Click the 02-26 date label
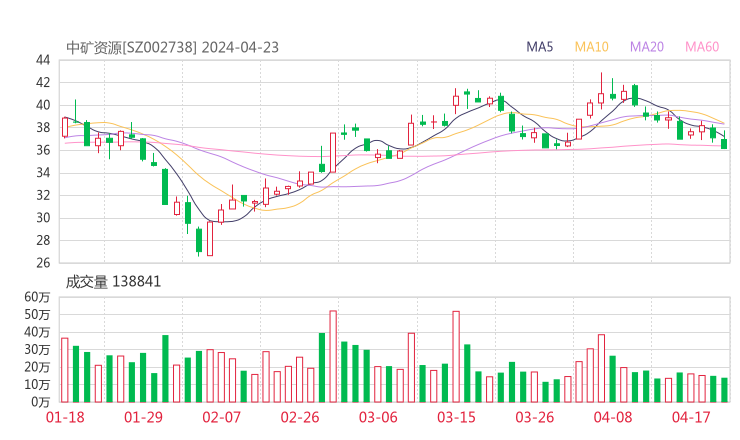Screen dimensions: 740x440 click(300, 417)
